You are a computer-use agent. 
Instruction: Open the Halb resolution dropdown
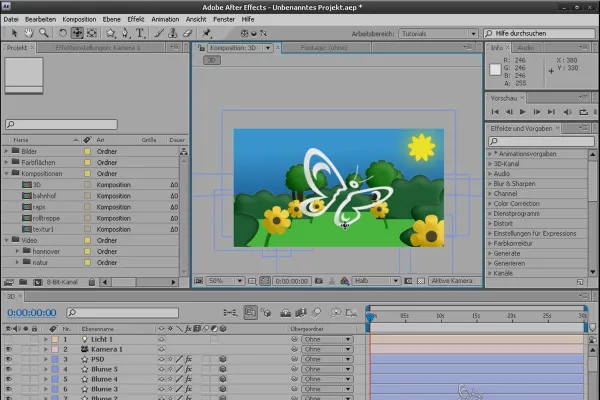(x=376, y=281)
